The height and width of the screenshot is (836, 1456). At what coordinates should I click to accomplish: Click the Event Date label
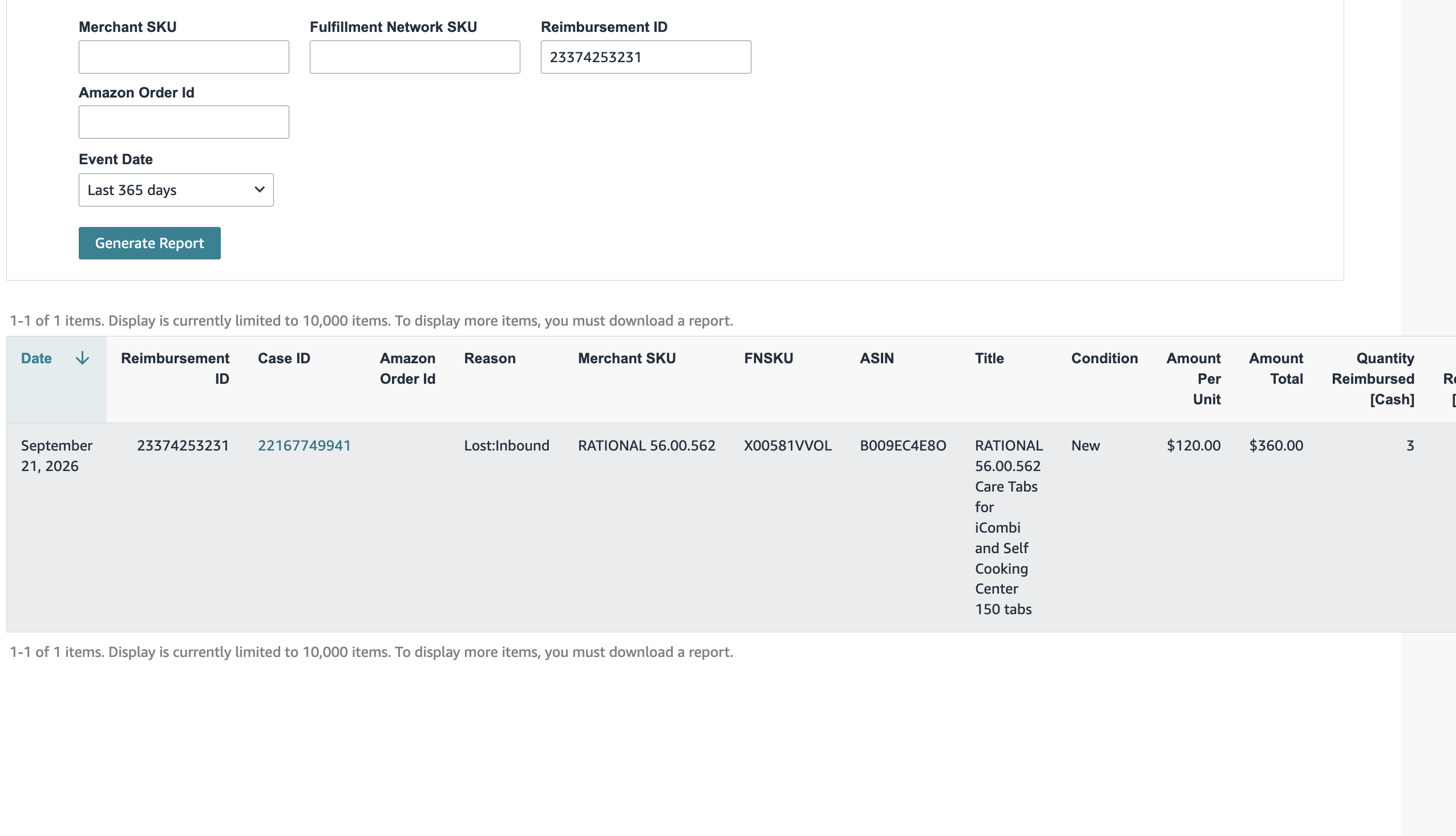[115, 159]
